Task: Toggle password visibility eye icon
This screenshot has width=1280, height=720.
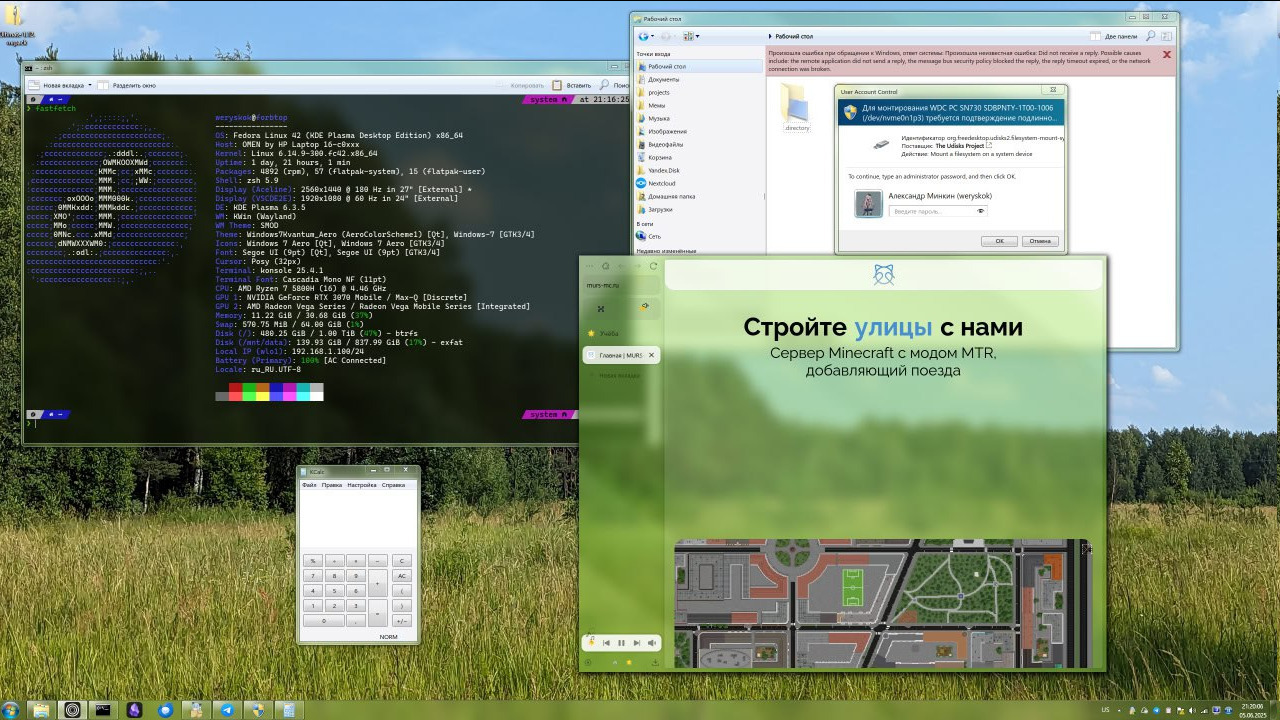Action: pos(981,211)
